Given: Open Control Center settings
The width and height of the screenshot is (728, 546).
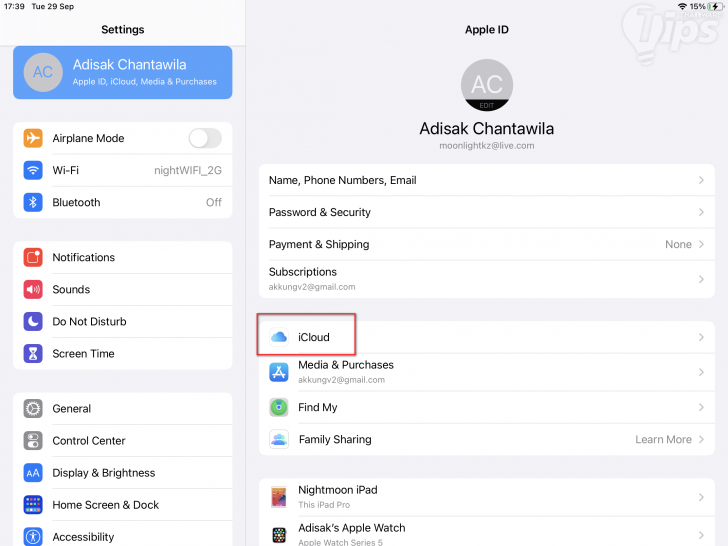Looking at the screenshot, I should [123, 441].
